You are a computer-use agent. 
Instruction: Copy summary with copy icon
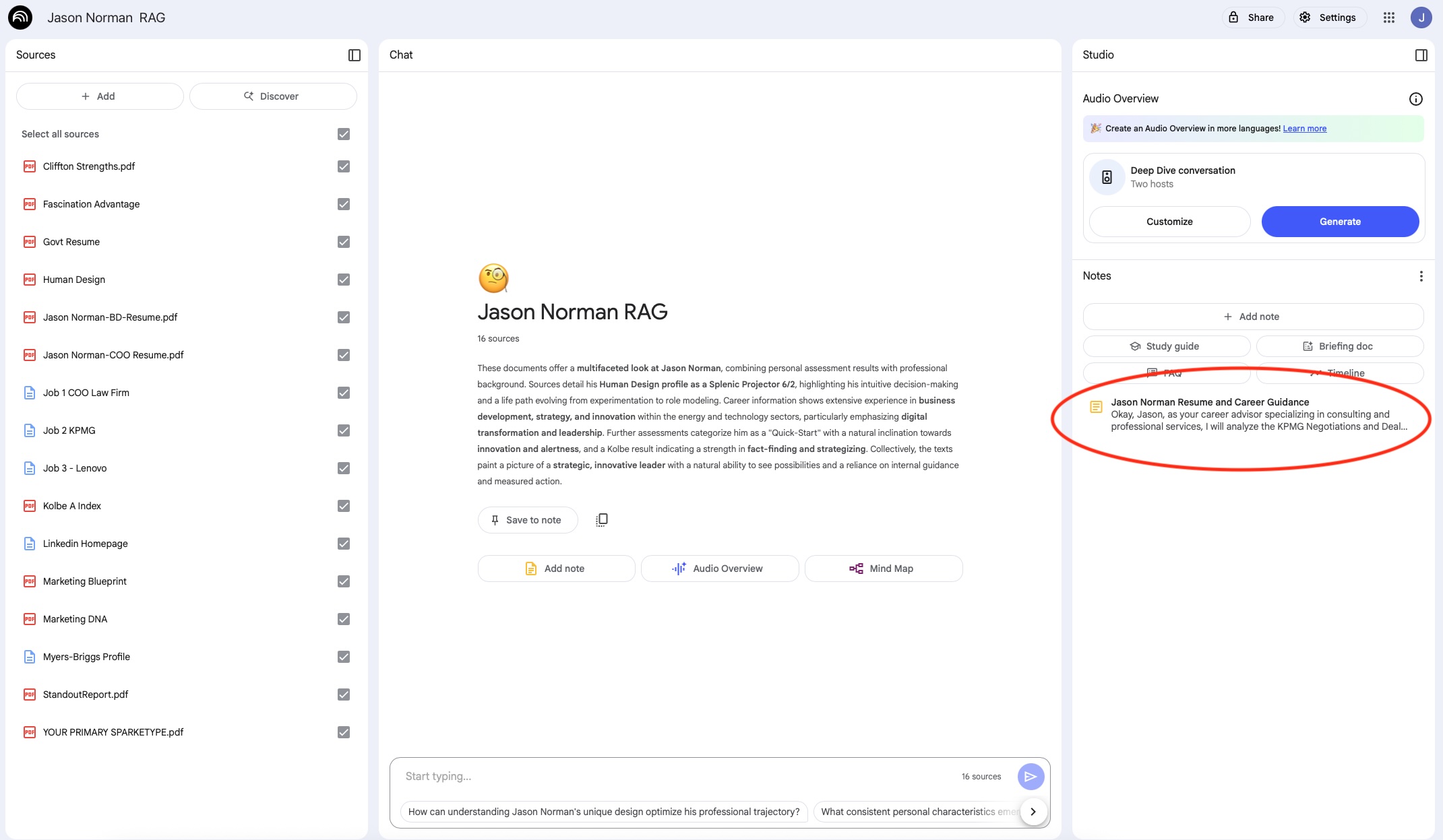click(x=602, y=520)
